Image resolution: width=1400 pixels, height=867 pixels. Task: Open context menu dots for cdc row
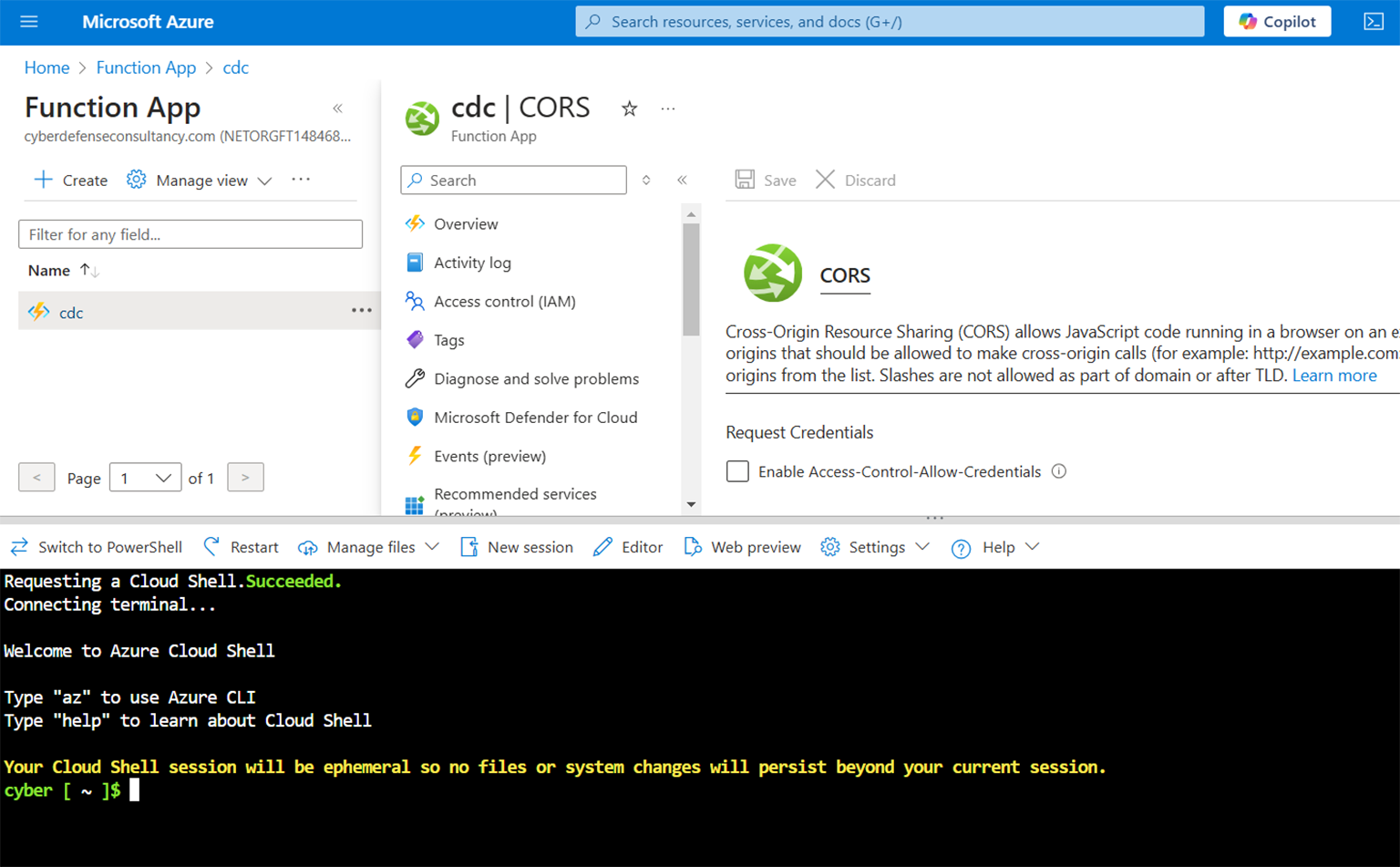[x=362, y=311]
